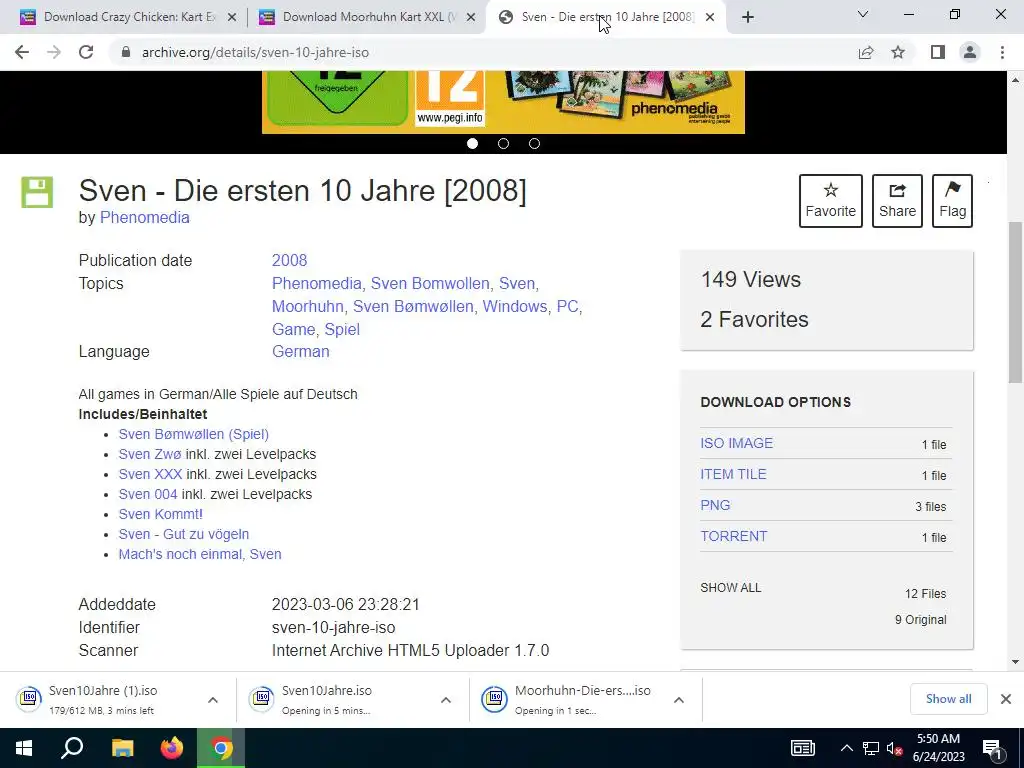Image resolution: width=1024 pixels, height=768 pixels.
Task: Select the third carousel image dot
Action: point(534,144)
